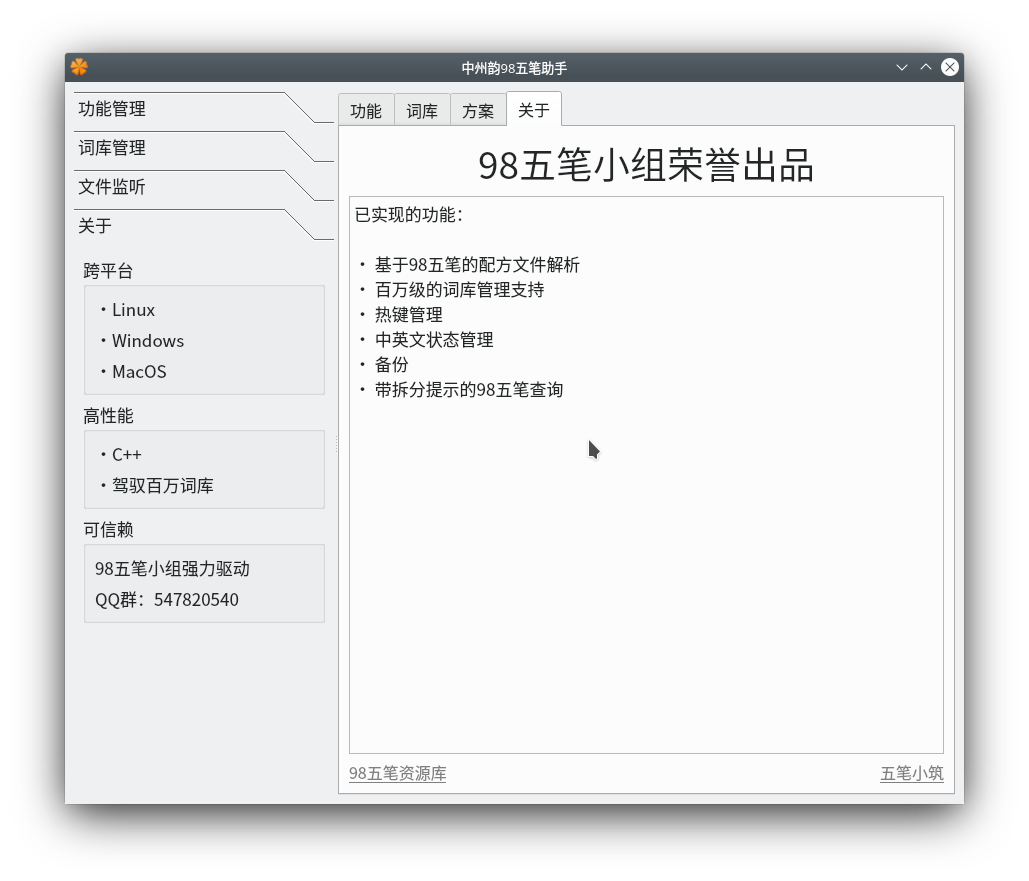1029x881 pixels.
Task: Select 关于 in the left sidebar
Action: coord(93,226)
